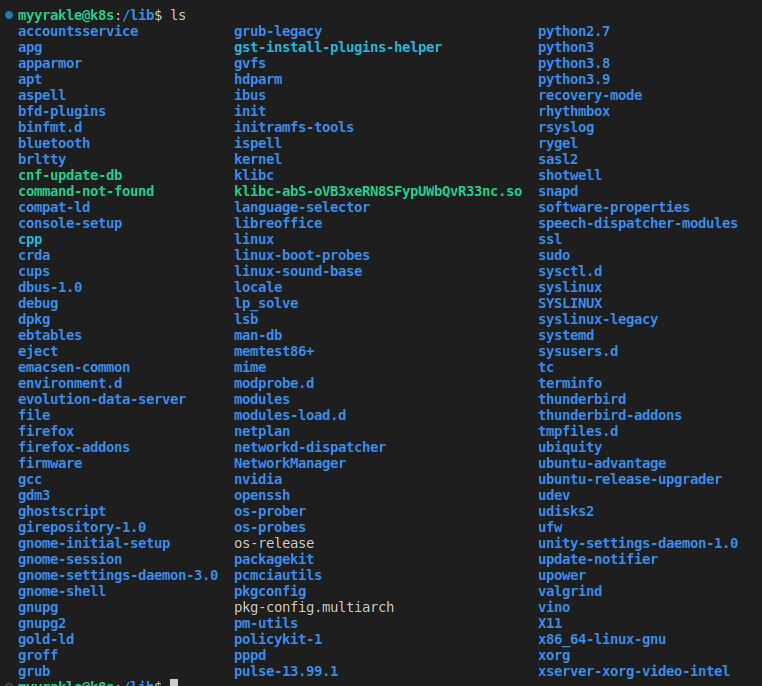Click the 'kernel' directory name
The height and width of the screenshot is (686, 762).
(x=258, y=159)
